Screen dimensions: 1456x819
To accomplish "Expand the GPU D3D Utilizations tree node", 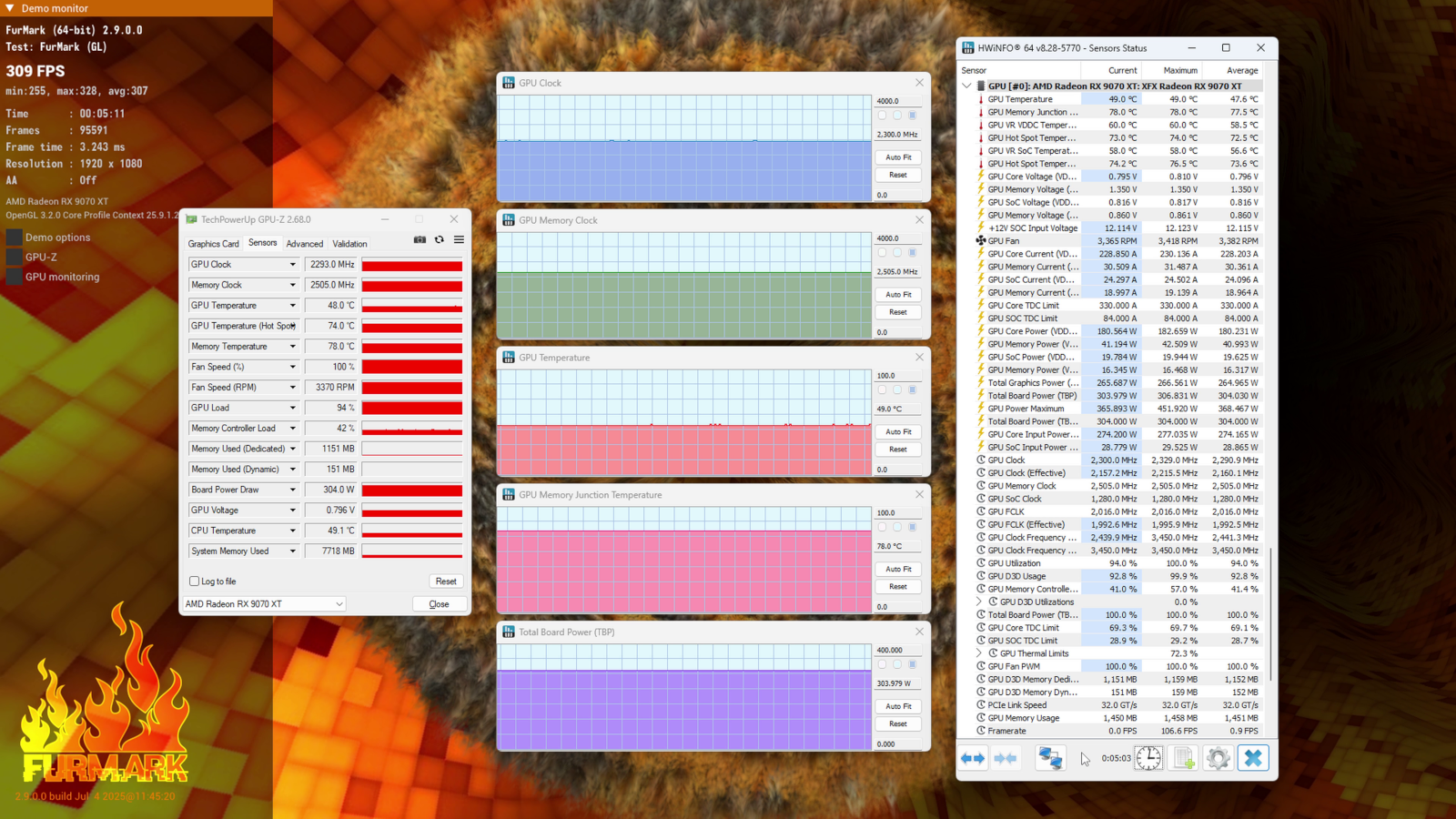I will pos(979,602).
